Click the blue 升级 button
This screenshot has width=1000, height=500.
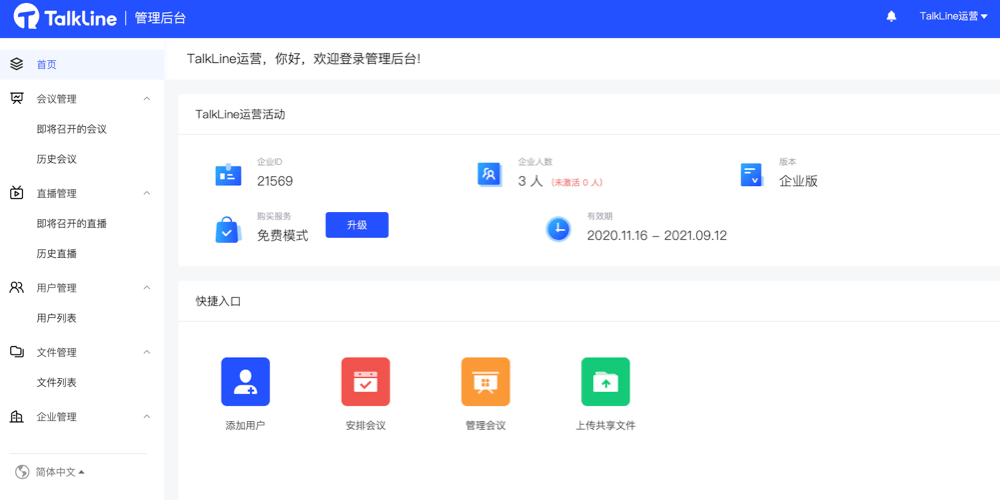(357, 225)
